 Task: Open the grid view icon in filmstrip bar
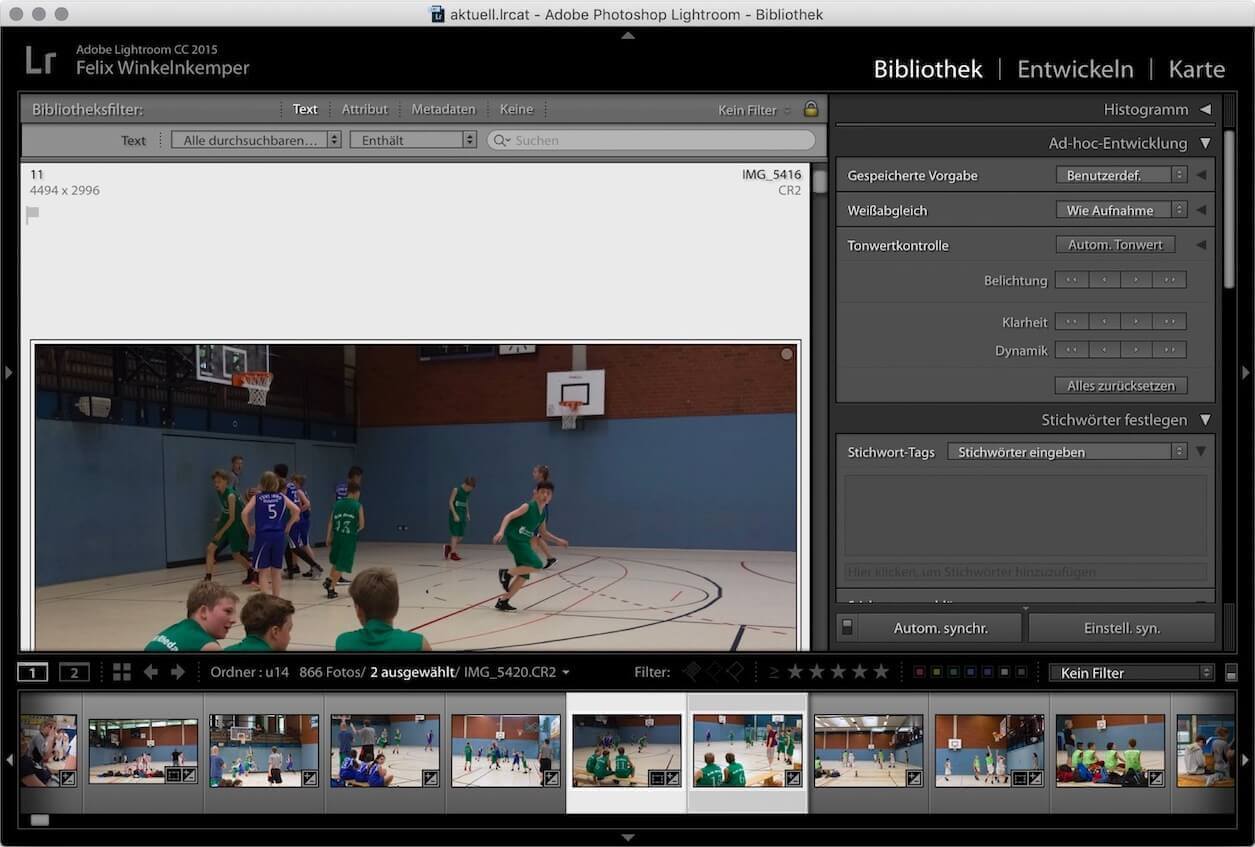pyautogui.click(x=122, y=672)
